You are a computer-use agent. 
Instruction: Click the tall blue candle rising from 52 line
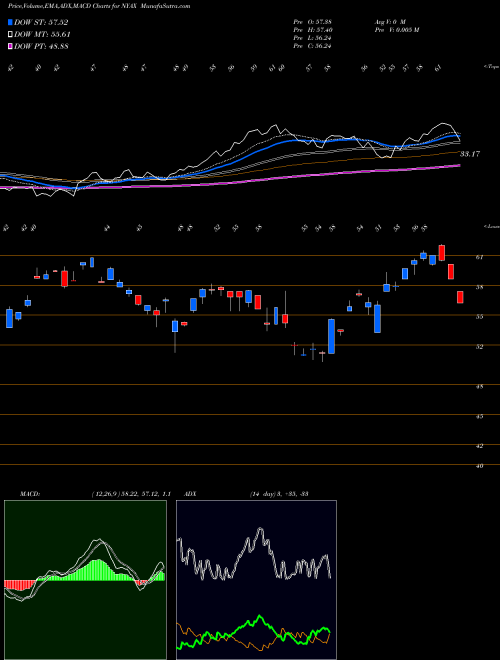click(x=332, y=336)
